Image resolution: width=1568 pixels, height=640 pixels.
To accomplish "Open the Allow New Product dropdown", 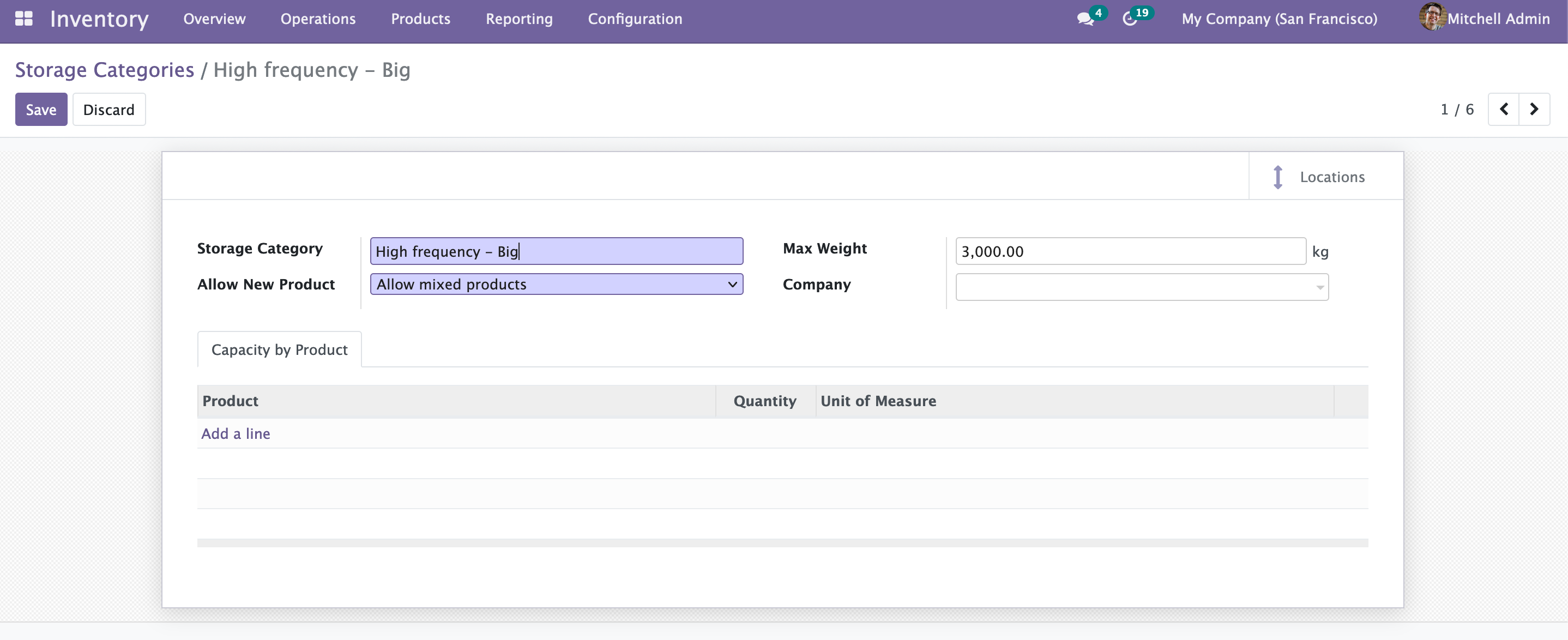I will [556, 284].
